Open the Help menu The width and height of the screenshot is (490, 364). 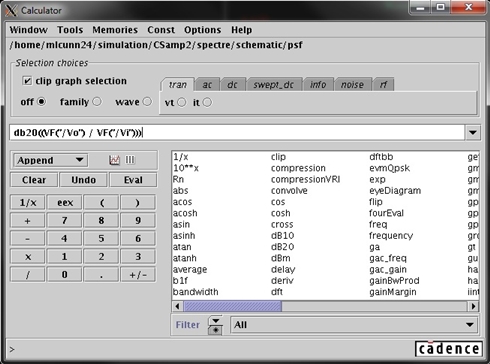(x=242, y=30)
